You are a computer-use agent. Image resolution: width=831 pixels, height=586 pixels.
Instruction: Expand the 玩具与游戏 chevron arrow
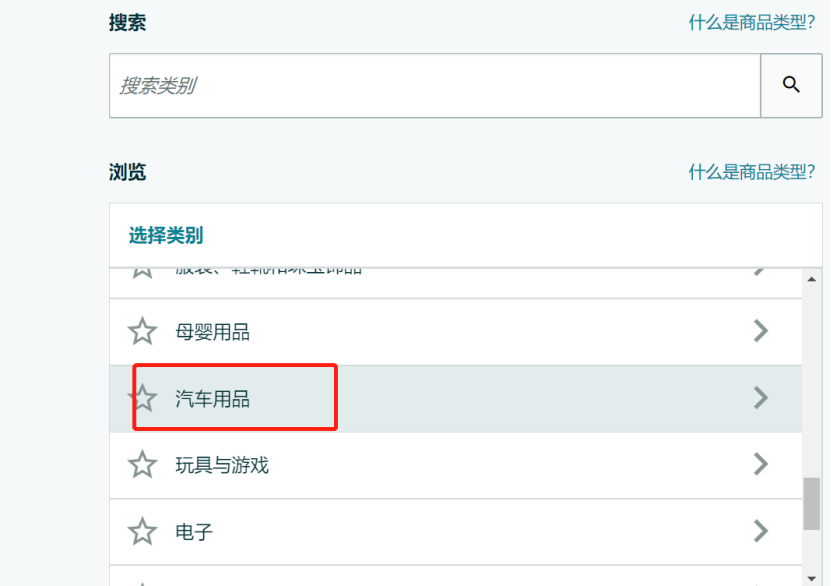pos(761,464)
